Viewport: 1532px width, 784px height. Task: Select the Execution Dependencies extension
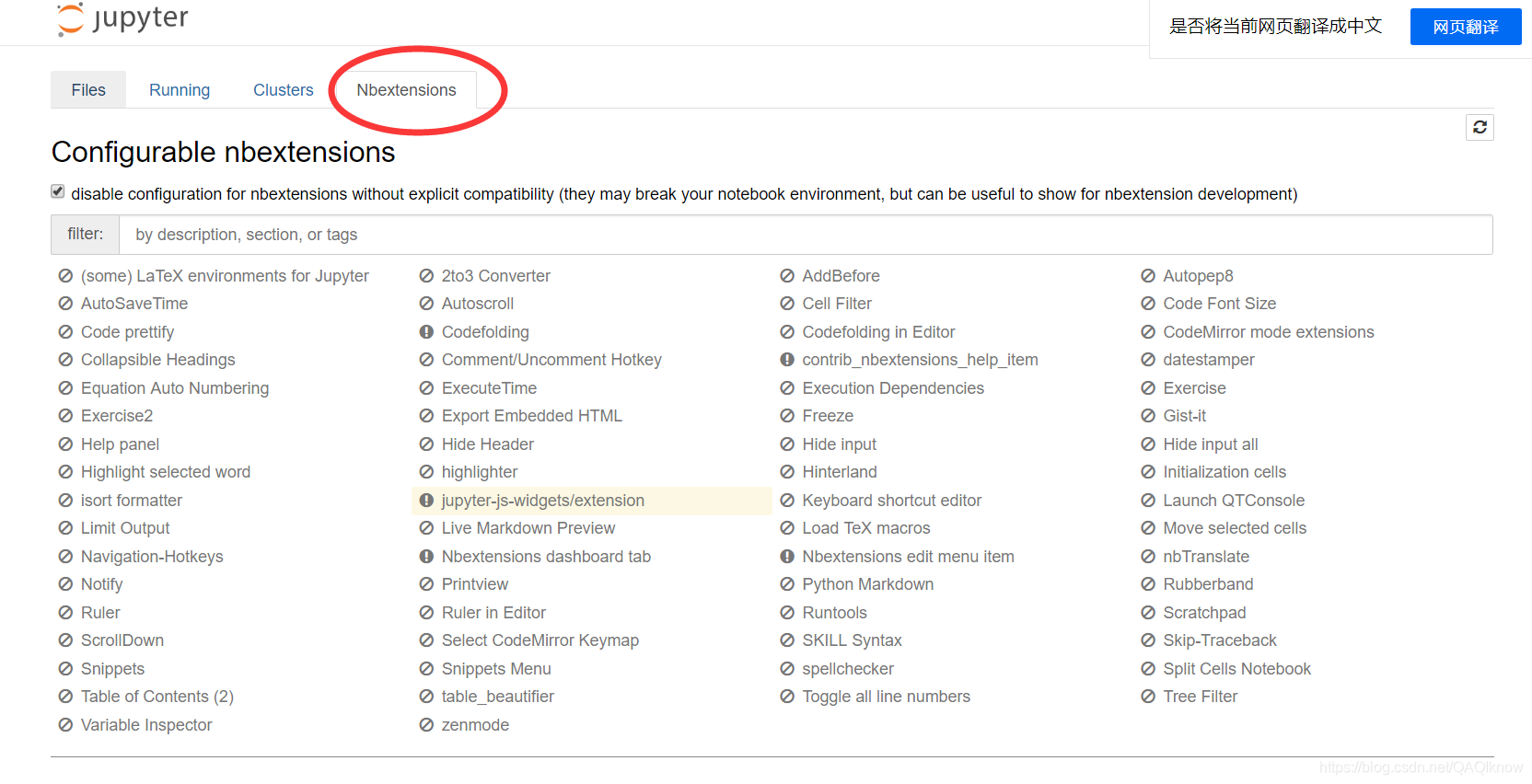tap(893, 388)
